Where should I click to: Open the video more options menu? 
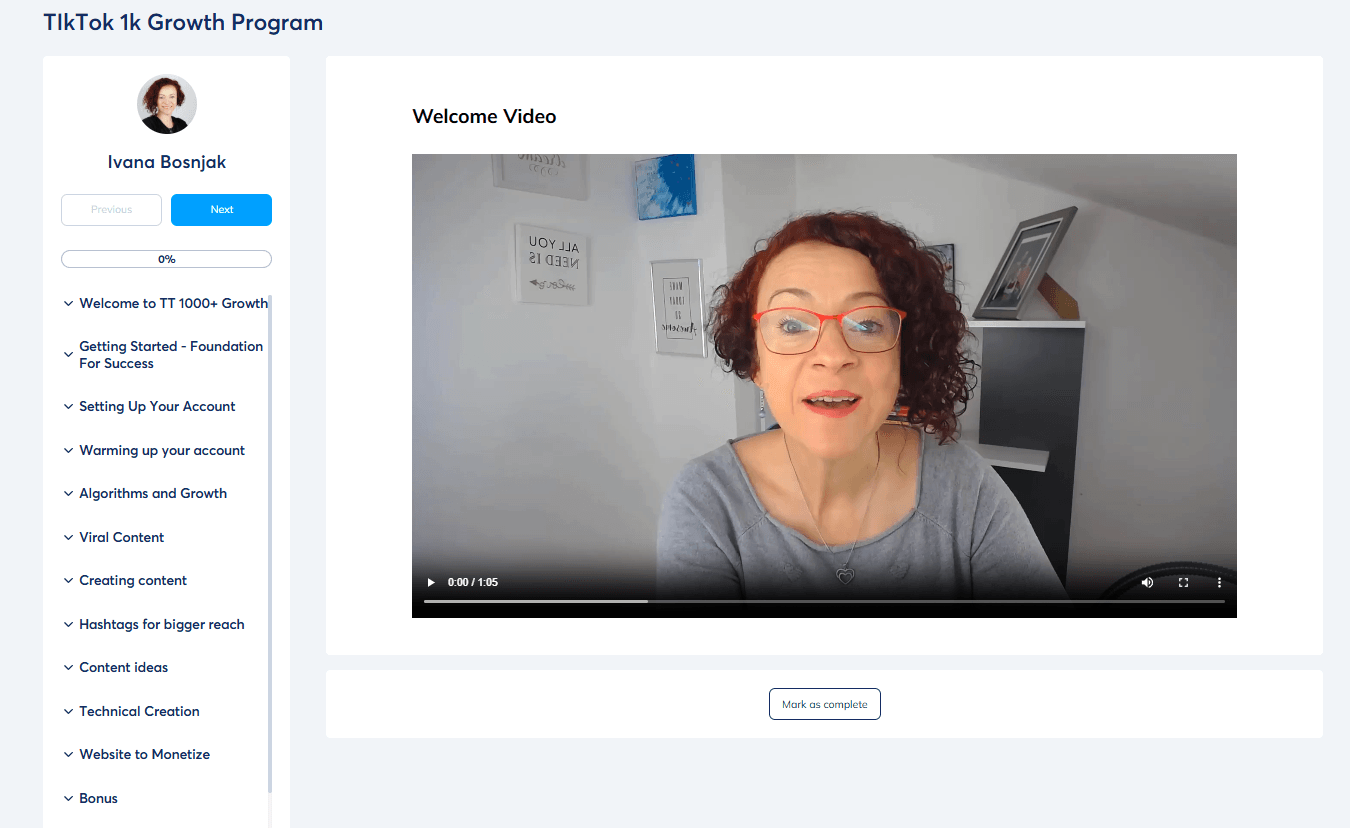click(x=1219, y=582)
